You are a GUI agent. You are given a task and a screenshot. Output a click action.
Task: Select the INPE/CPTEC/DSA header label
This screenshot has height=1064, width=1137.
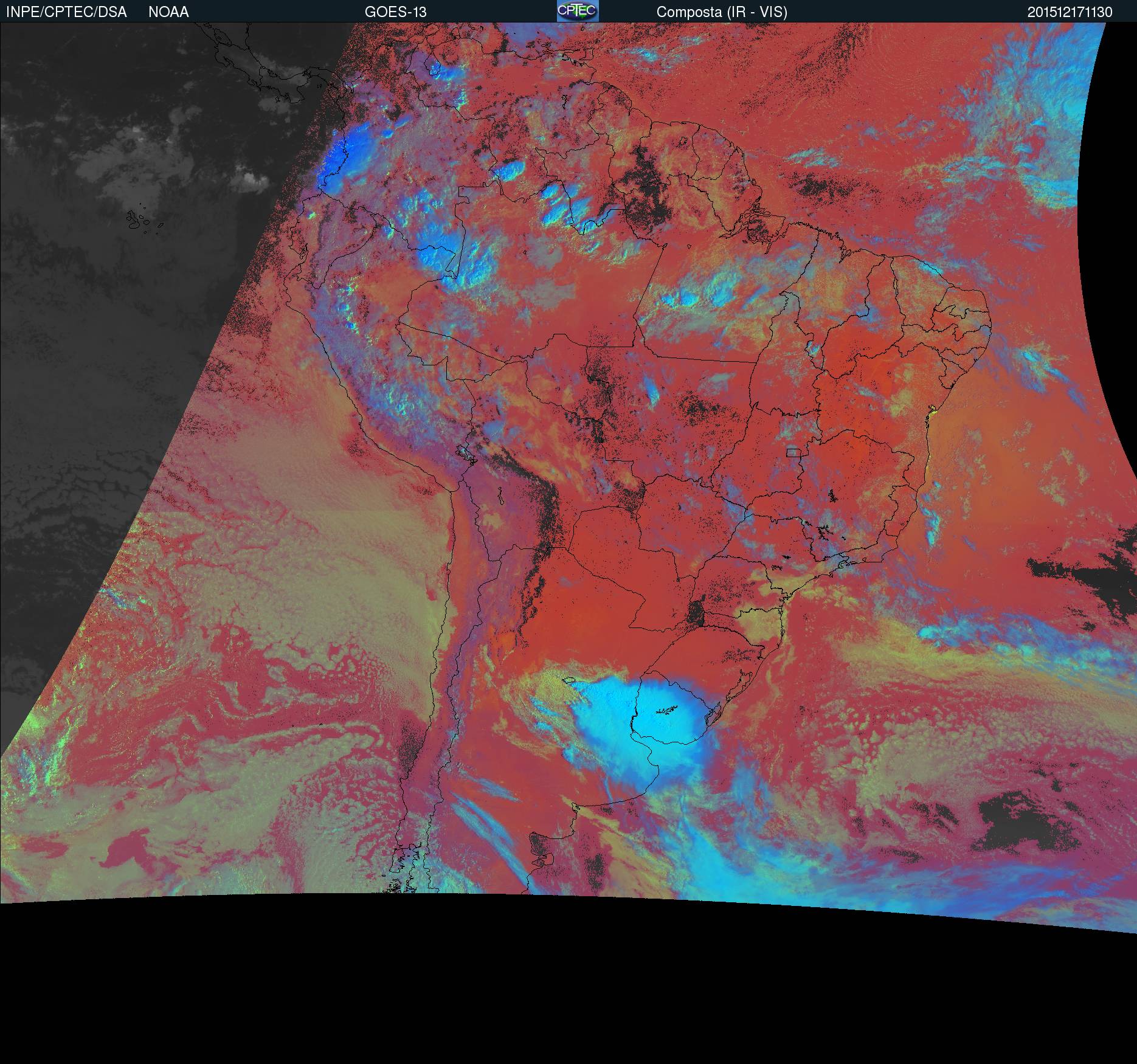[x=66, y=12]
